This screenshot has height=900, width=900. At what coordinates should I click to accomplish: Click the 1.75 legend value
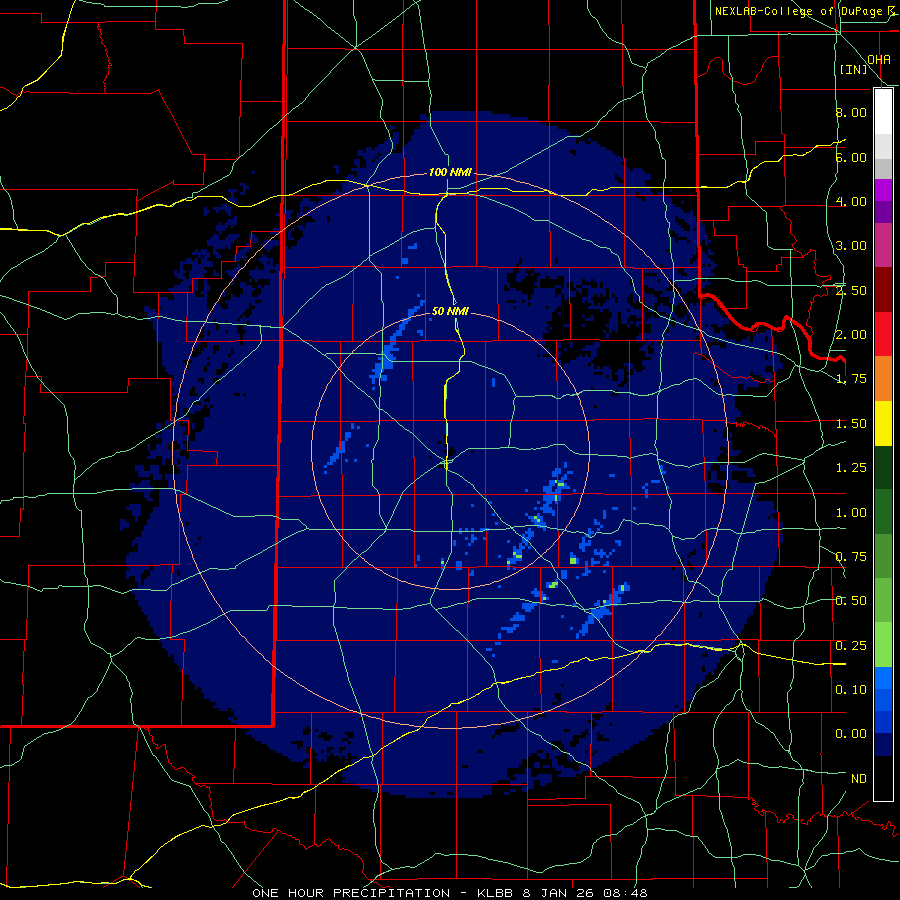[851, 379]
